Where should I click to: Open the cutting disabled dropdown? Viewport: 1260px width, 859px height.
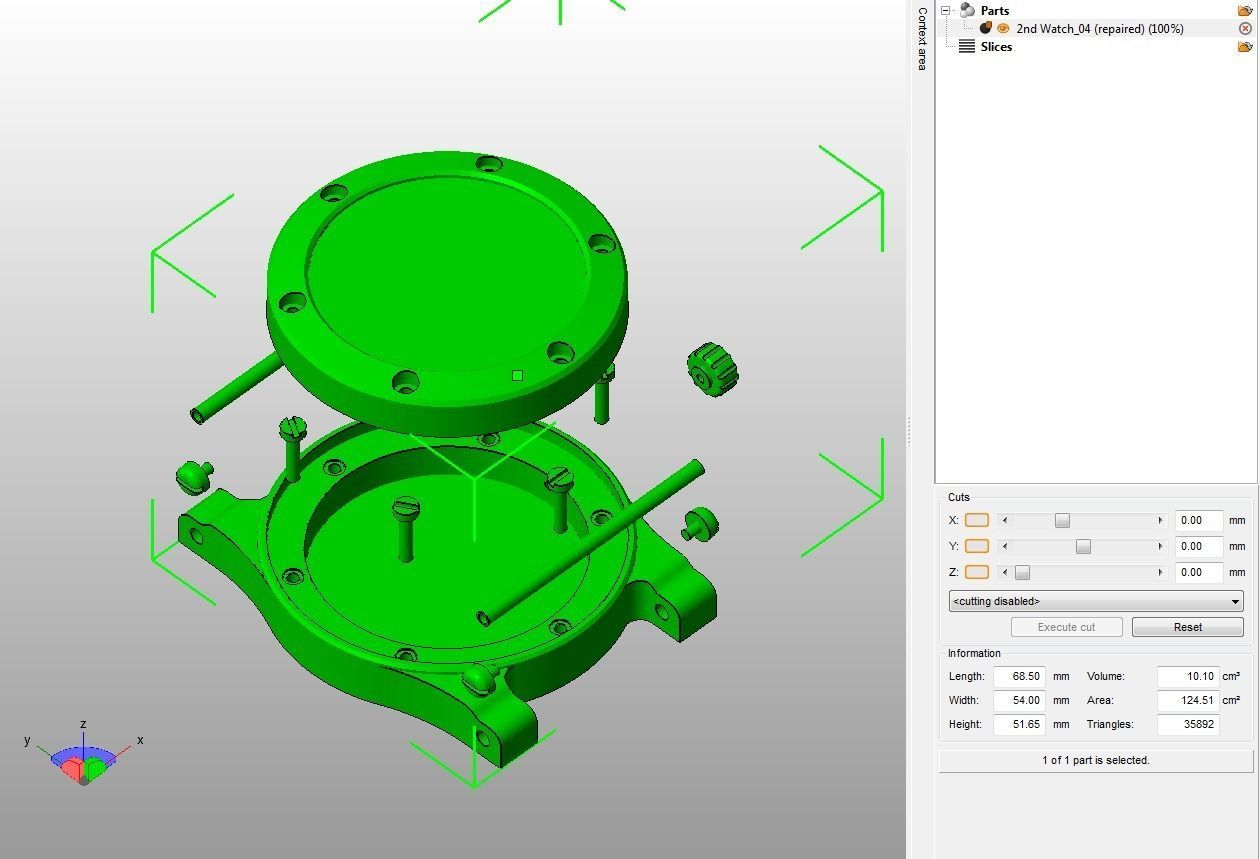[x=1096, y=601]
